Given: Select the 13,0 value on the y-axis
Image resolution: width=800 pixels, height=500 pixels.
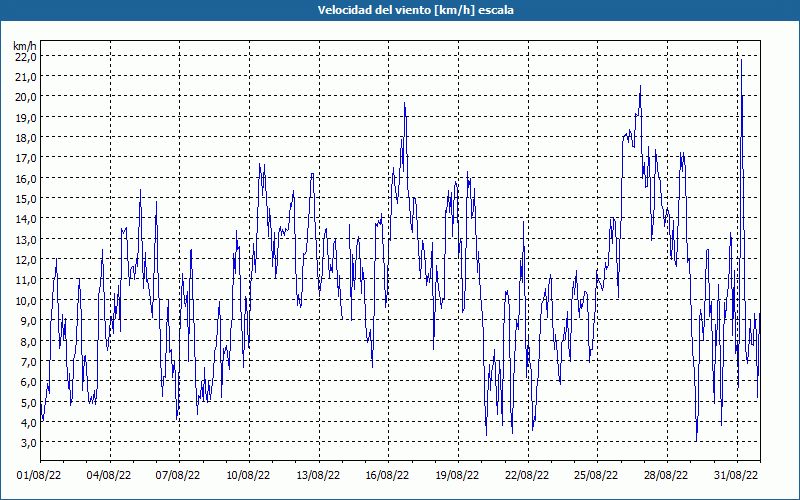Looking at the screenshot, I should point(26,239).
